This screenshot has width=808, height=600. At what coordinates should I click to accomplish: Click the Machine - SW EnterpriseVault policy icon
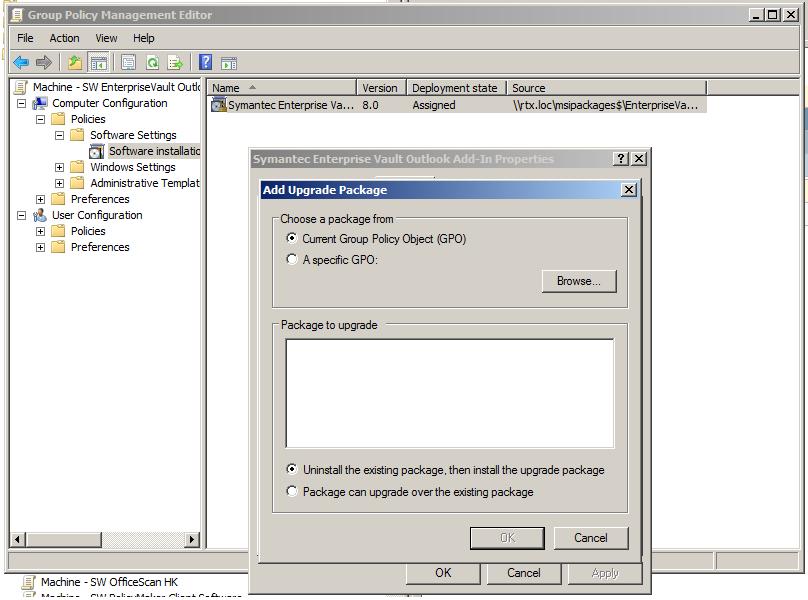tap(21, 87)
